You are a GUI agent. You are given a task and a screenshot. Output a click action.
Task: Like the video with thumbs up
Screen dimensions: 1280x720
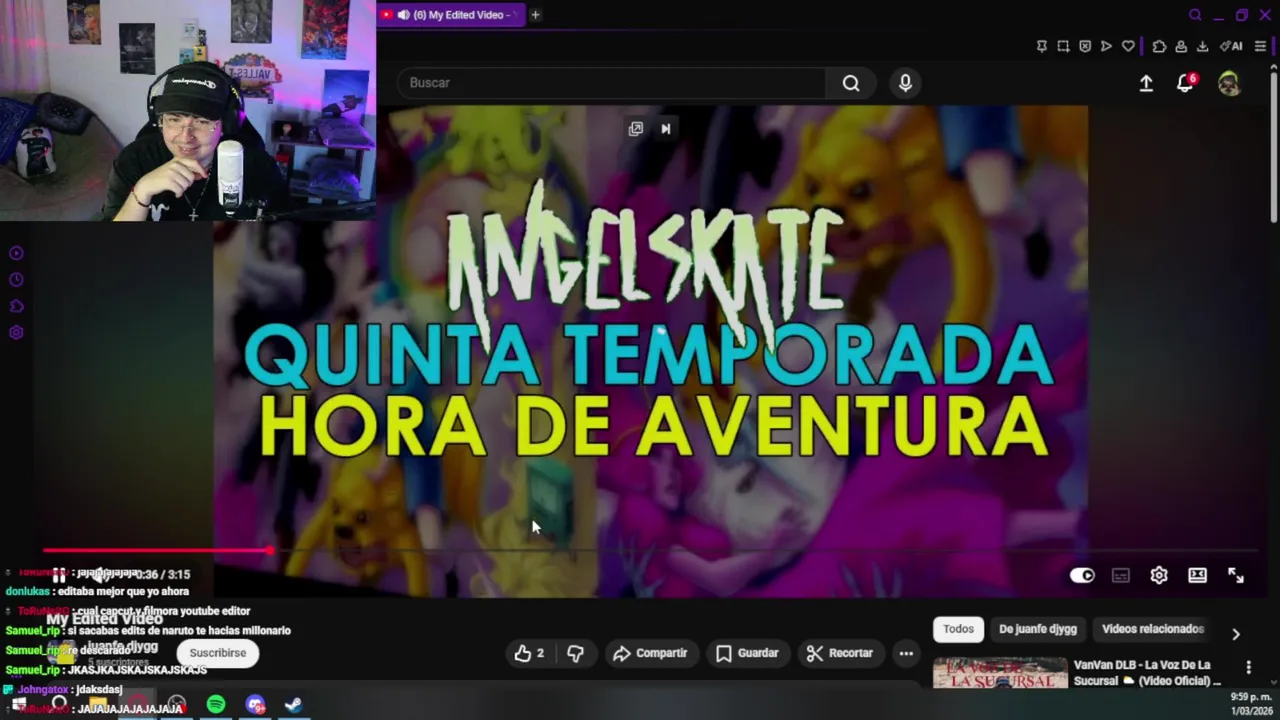click(x=529, y=653)
